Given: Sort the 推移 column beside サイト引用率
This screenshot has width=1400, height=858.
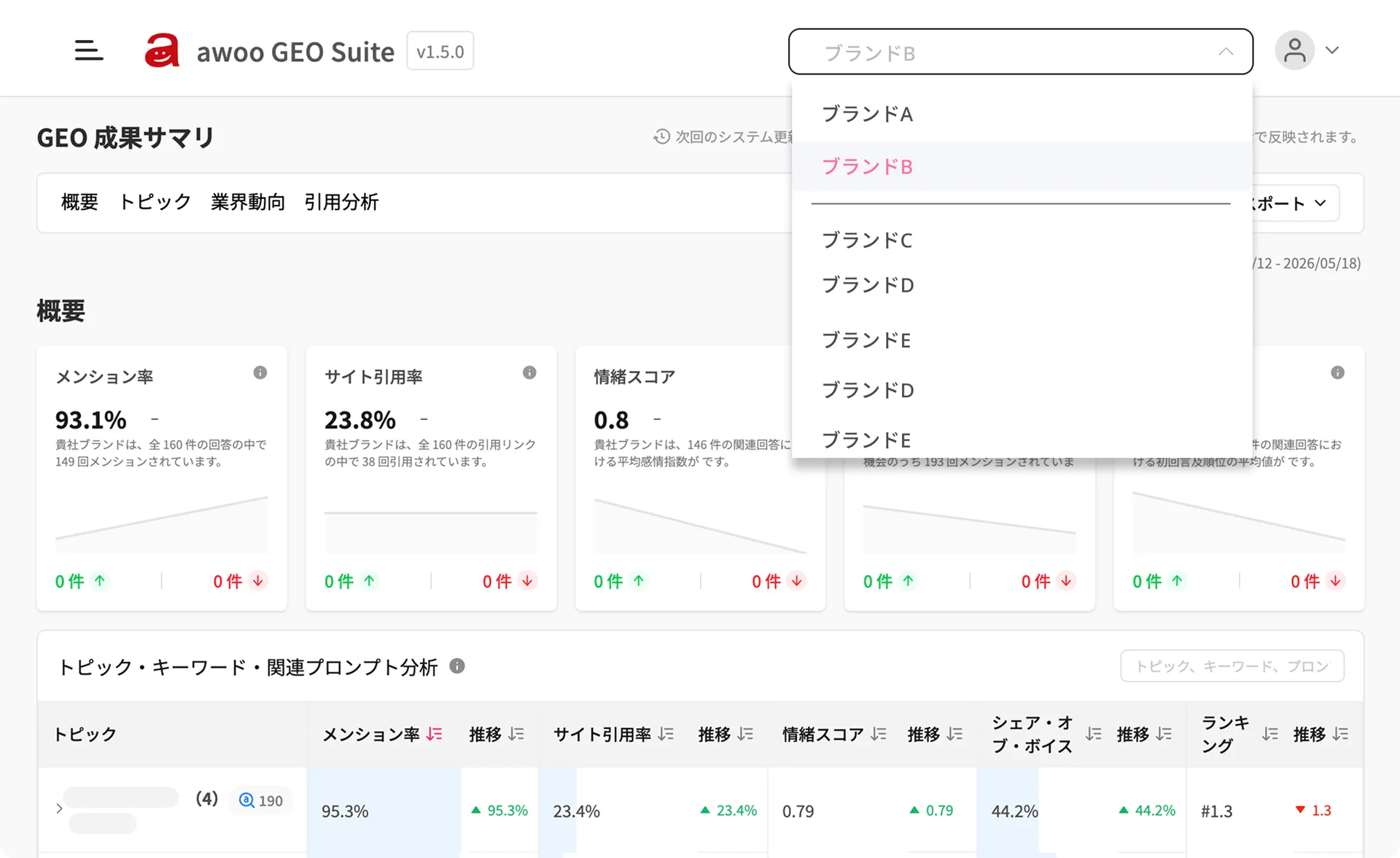Looking at the screenshot, I should tap(745, 734).
